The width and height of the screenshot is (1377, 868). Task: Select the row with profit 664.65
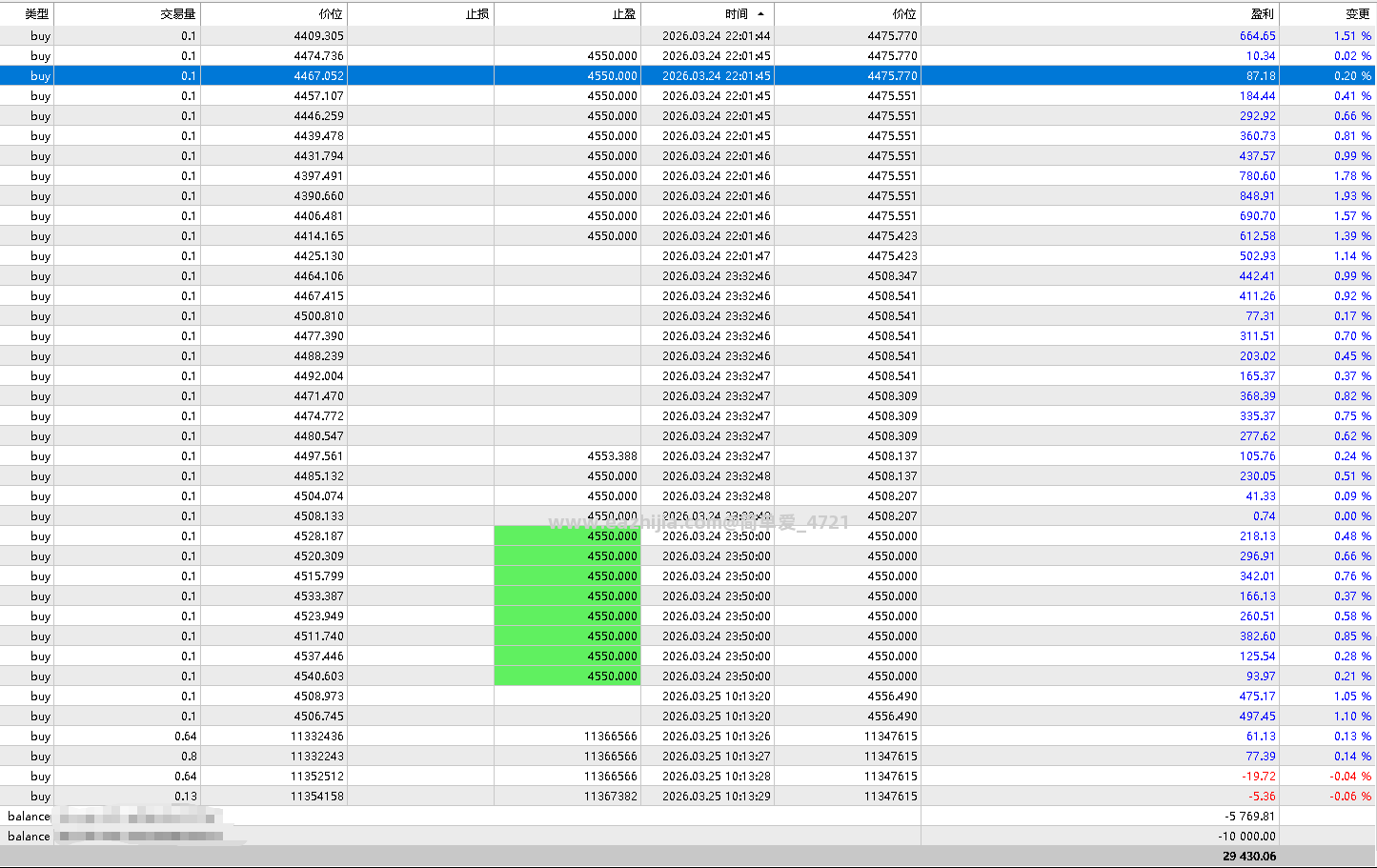tap(688, 36)
